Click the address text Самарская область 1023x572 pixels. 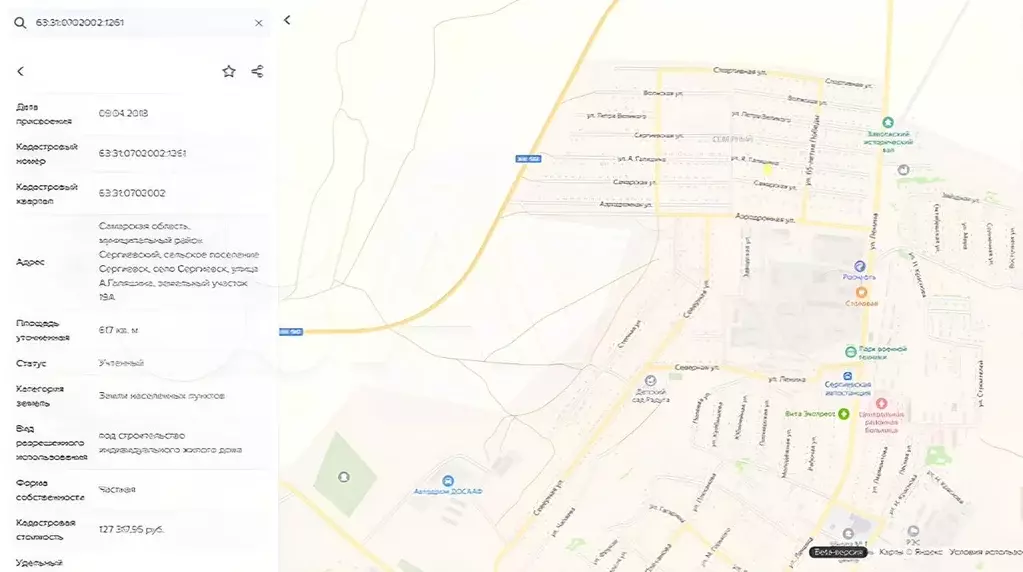pyautogui.click(x=144, y=226)
